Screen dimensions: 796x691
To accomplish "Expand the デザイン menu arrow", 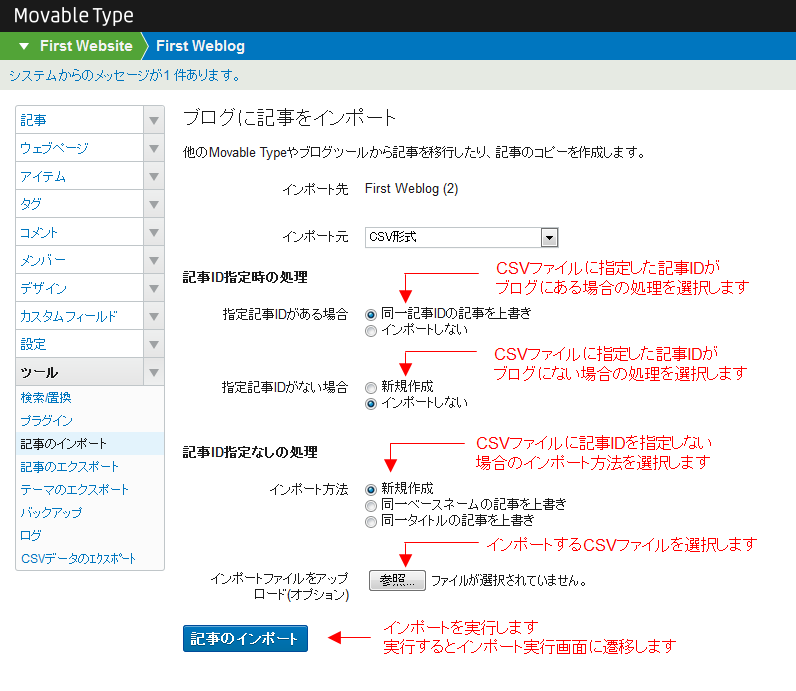I will coord(154,288).
